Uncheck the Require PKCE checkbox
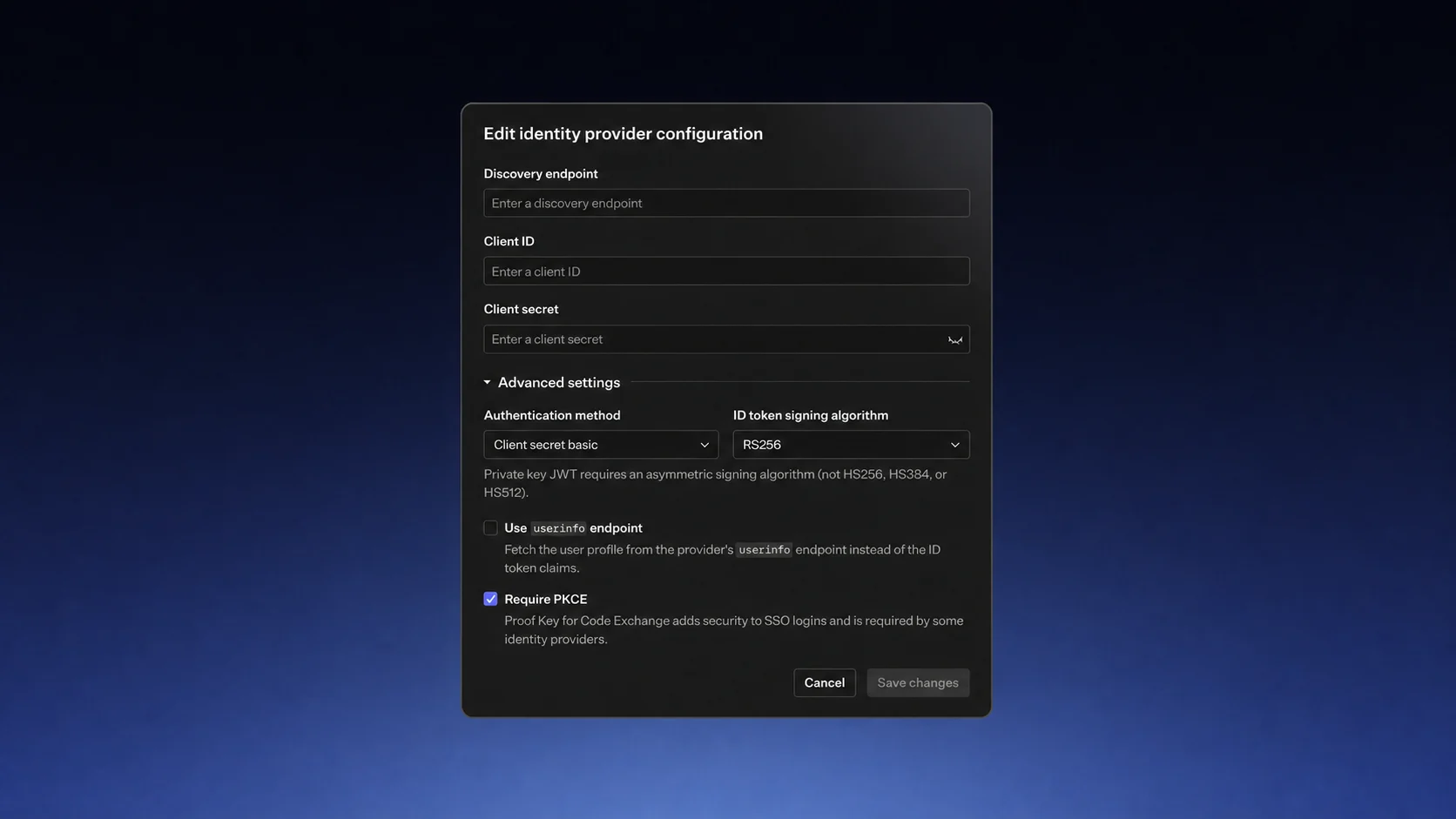This screenshot has height=819, width=1456. tap(491, 599)
